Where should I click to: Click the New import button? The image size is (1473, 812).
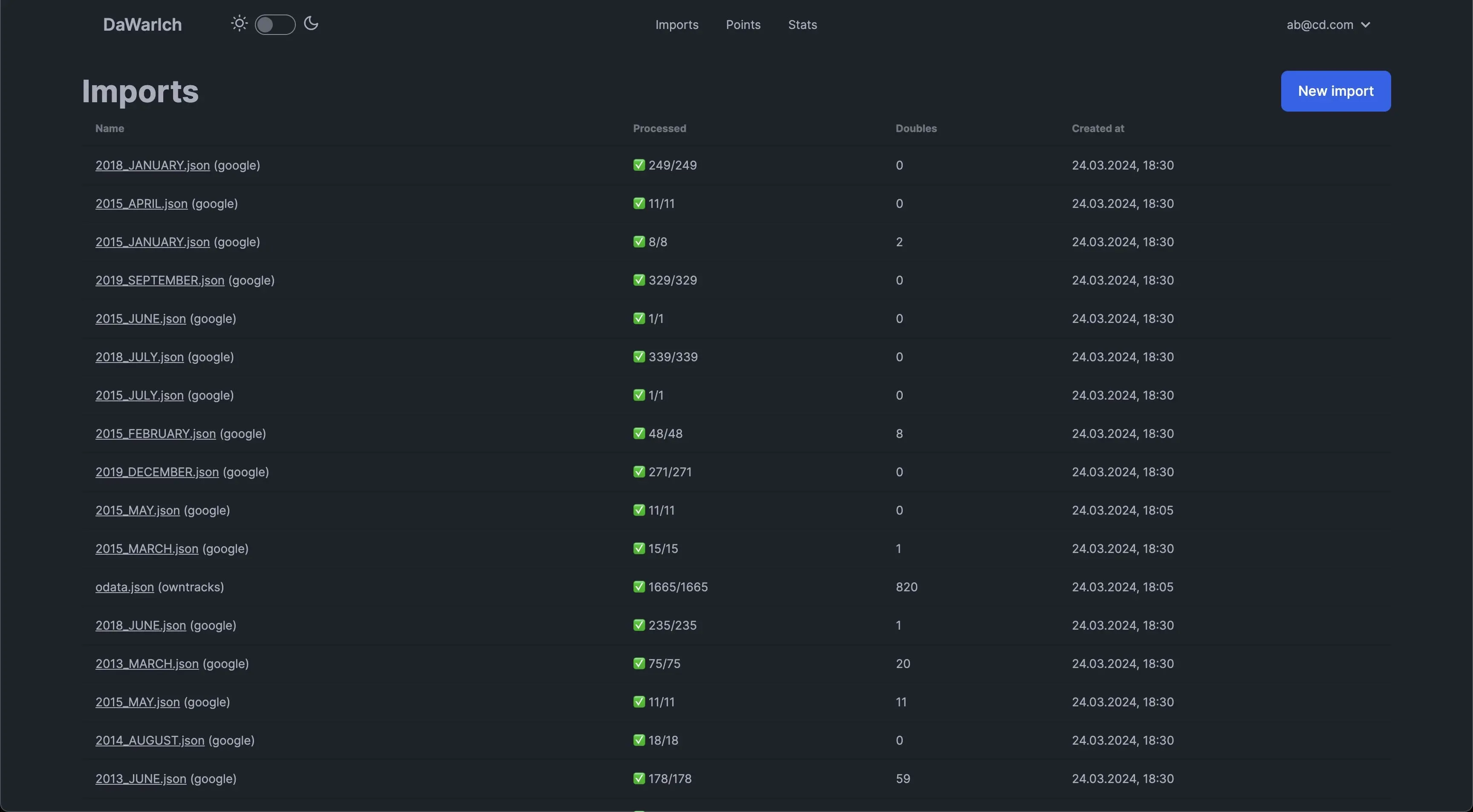1335,91
